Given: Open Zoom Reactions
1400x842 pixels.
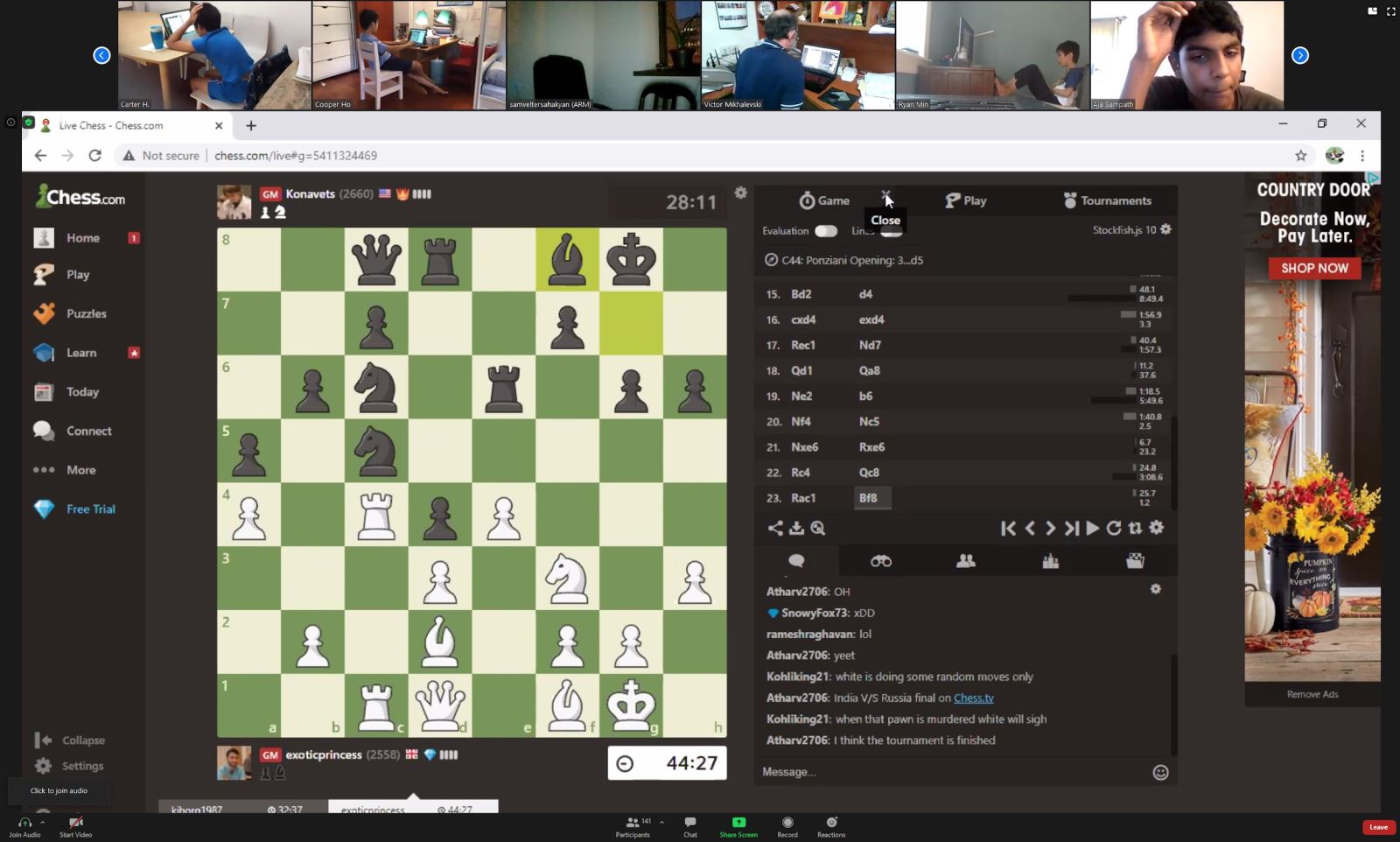Looking at the screenshot, I should click(831, 827).
